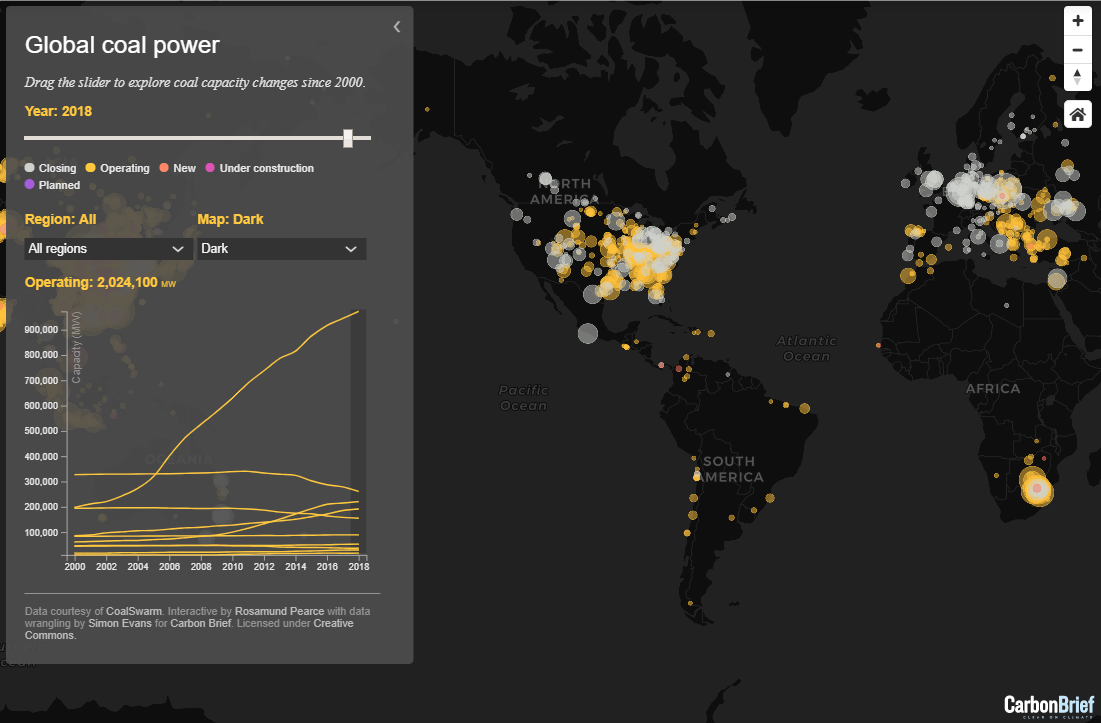Click the year slider handle at 2018

click(348, 138)
